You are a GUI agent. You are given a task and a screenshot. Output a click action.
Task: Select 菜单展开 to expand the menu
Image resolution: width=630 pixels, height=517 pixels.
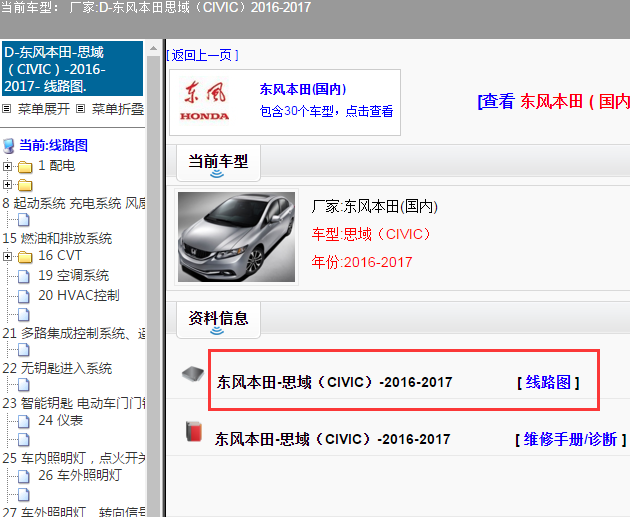[x=44, y=109]
